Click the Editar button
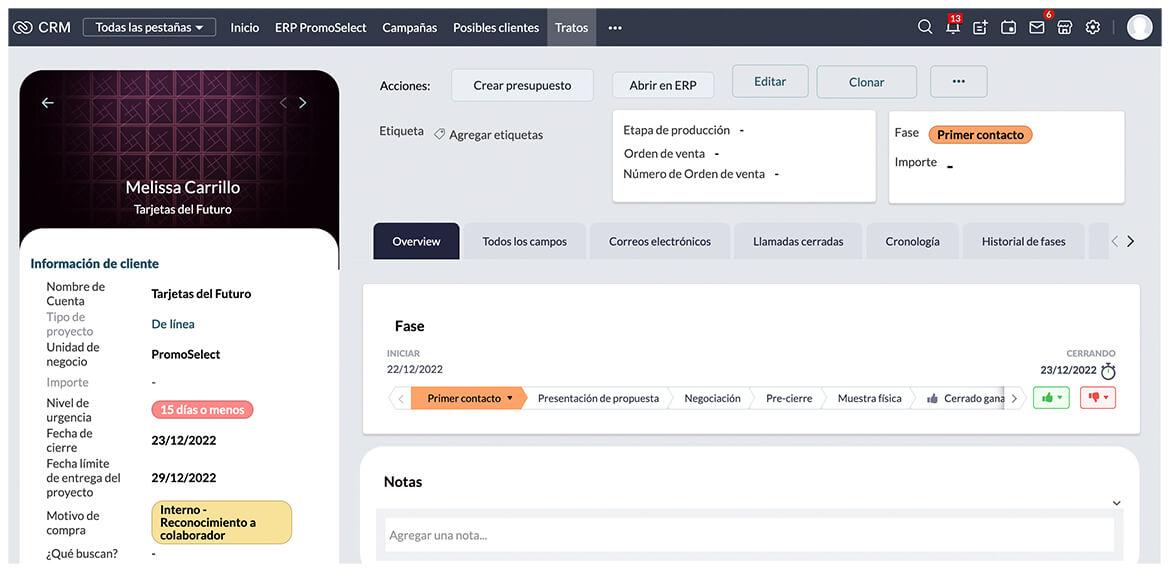 tap(770, 81)
